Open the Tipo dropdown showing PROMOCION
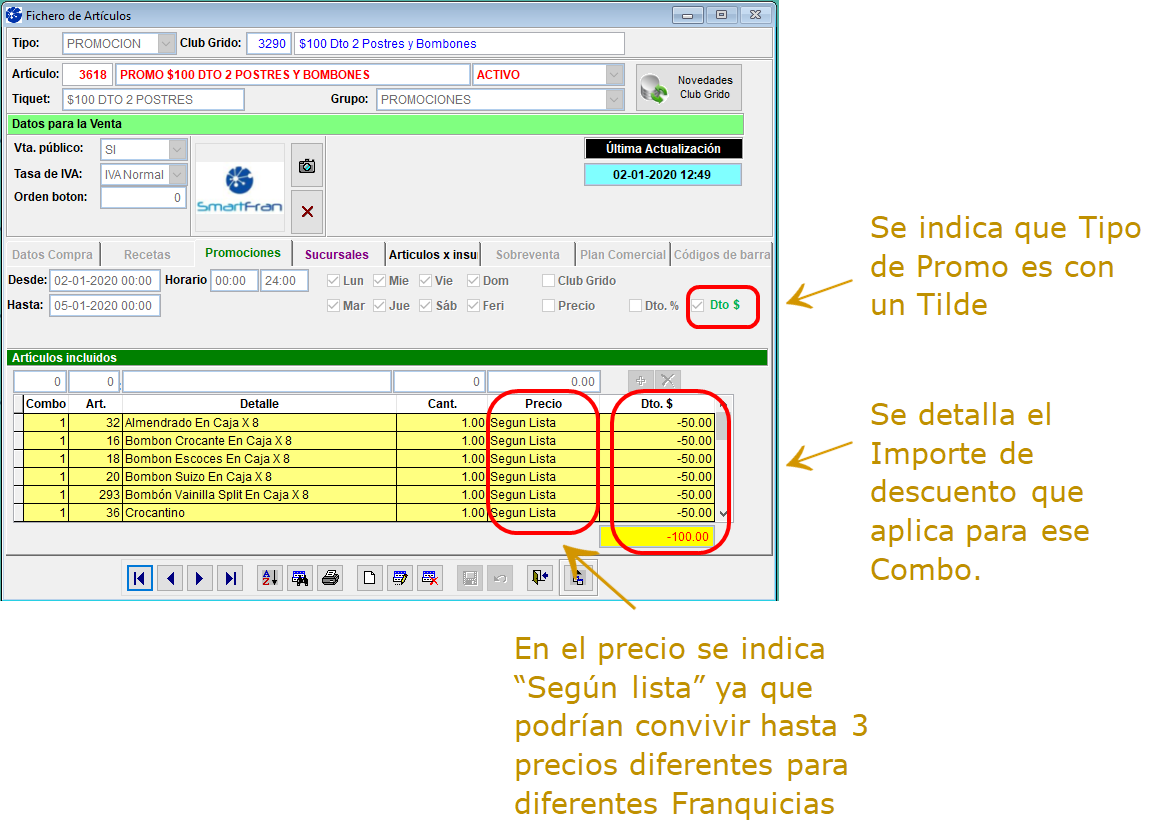 [166, 44]
